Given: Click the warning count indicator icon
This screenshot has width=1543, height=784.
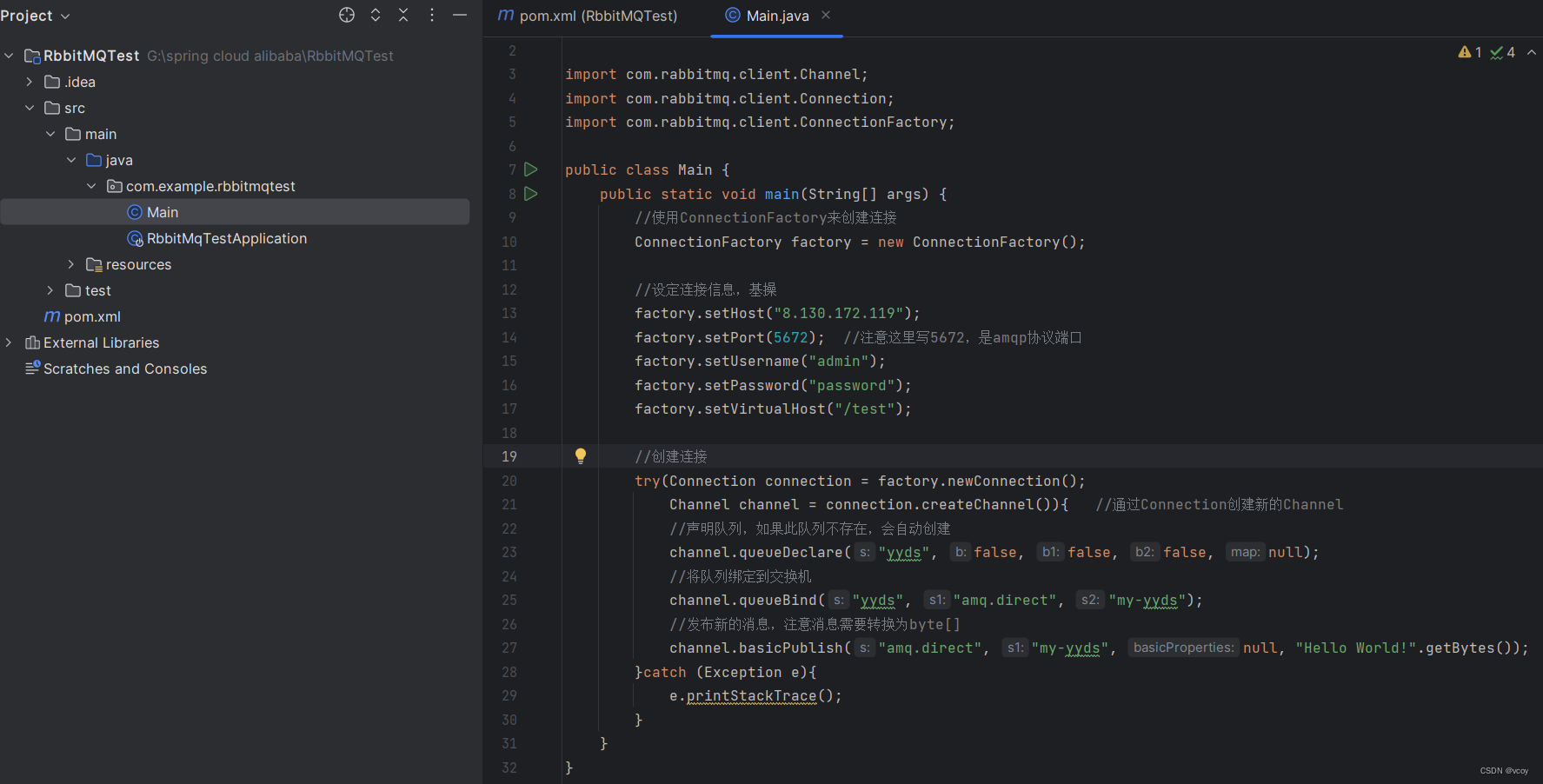Looking at the screenshot, I should coord(1465,52).
